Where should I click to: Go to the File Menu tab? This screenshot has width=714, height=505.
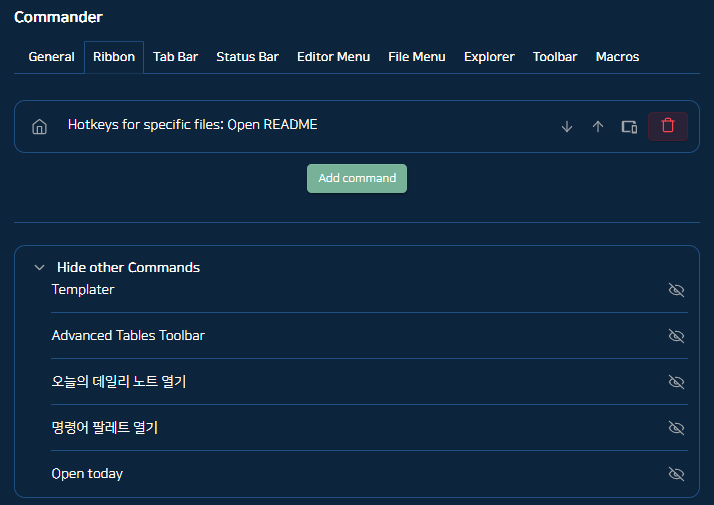point(417,57)
